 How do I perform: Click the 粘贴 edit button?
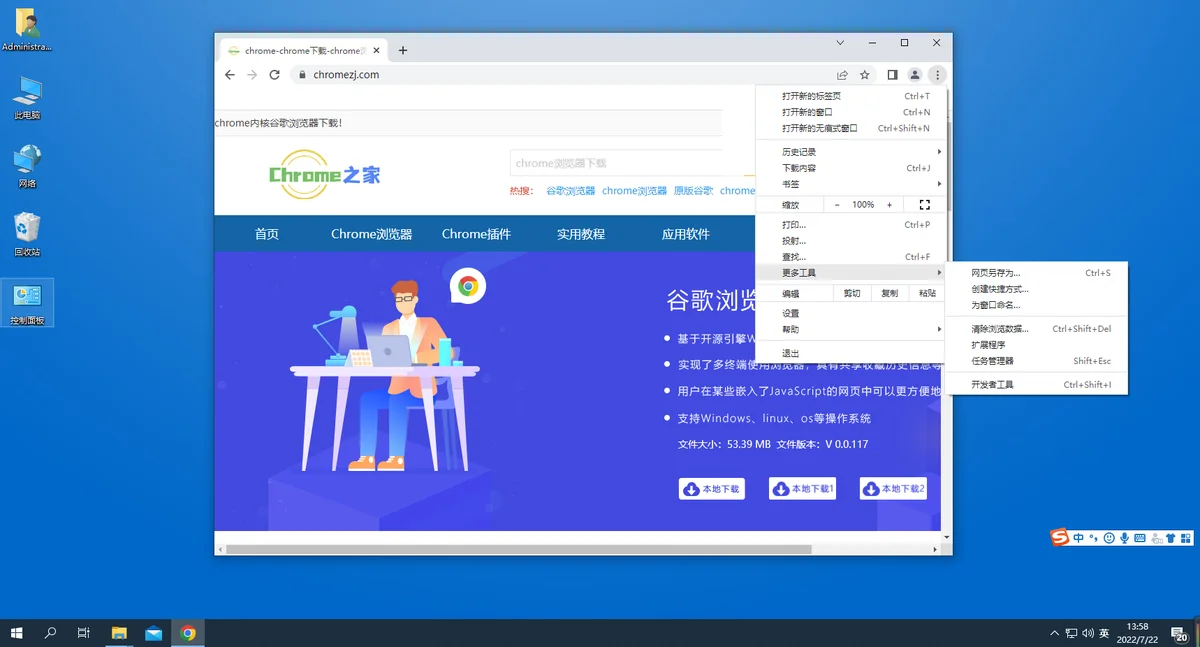tap(927, 294)
